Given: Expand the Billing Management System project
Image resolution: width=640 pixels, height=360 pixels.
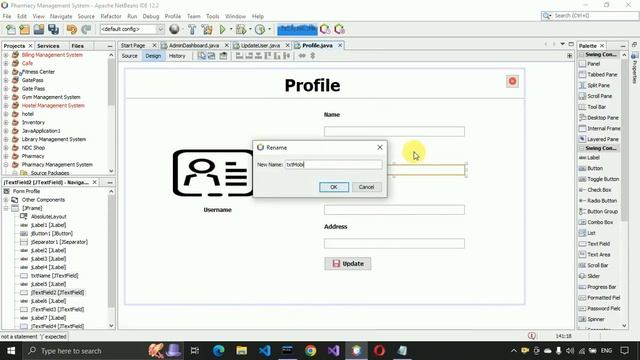Looking at the screenshot, I should (x=6, y=55).
